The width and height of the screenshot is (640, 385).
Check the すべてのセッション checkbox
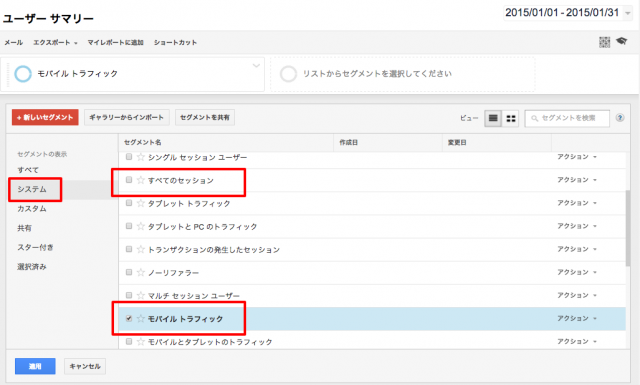[129, 180]
